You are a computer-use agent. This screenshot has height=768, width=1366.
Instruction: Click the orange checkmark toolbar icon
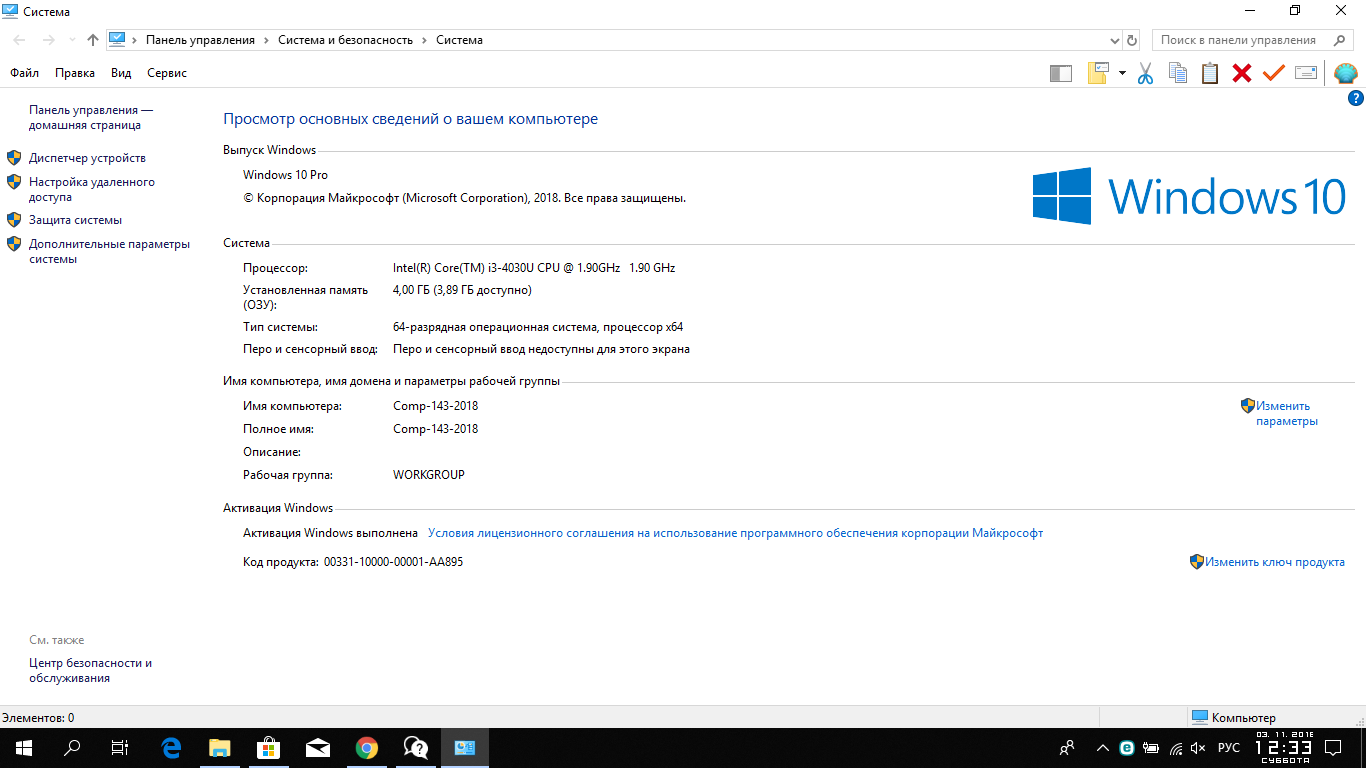(1273, 73)
